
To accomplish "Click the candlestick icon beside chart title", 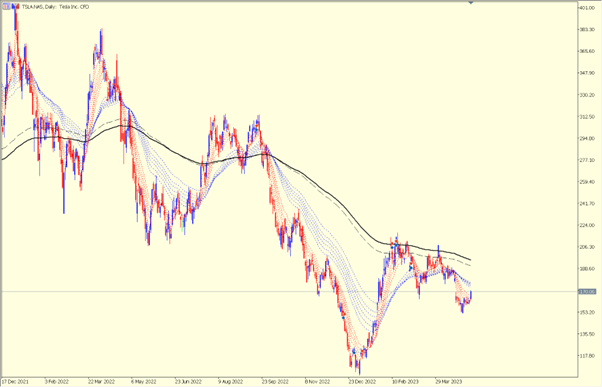I will (x=15, y=7).
